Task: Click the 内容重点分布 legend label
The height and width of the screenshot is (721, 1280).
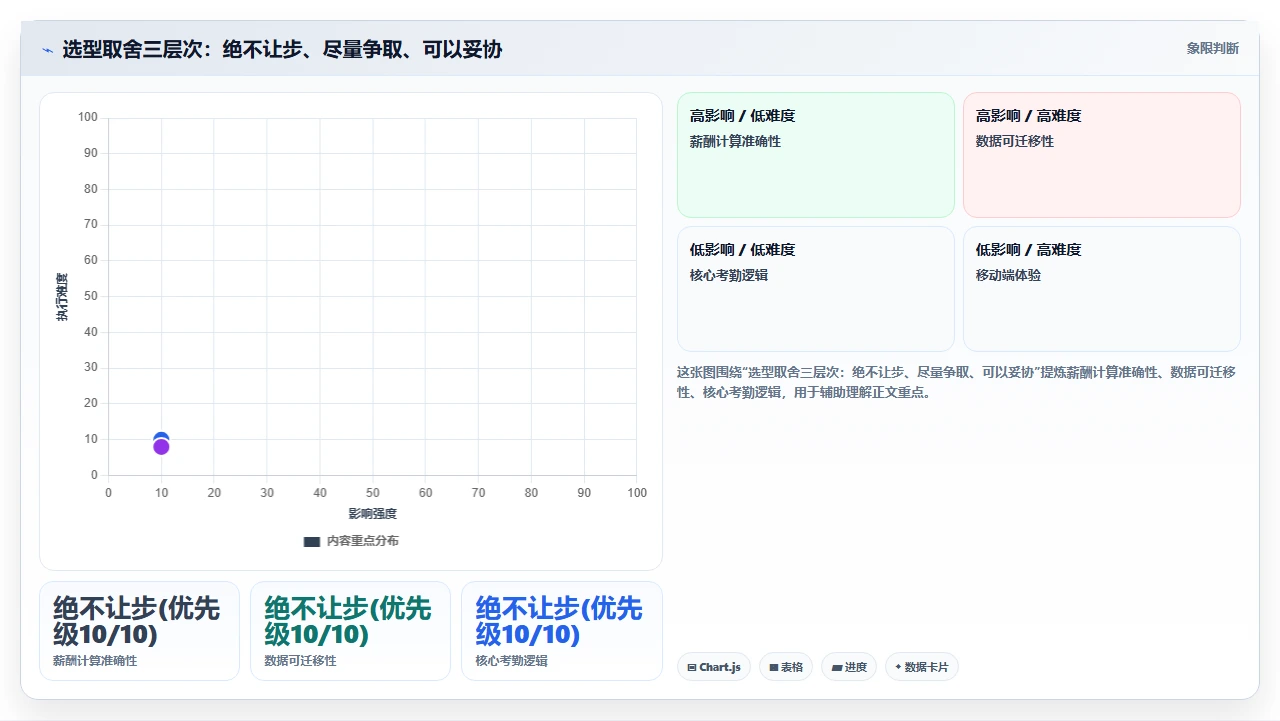Action: pyautogui.click(x=362, y=541)
